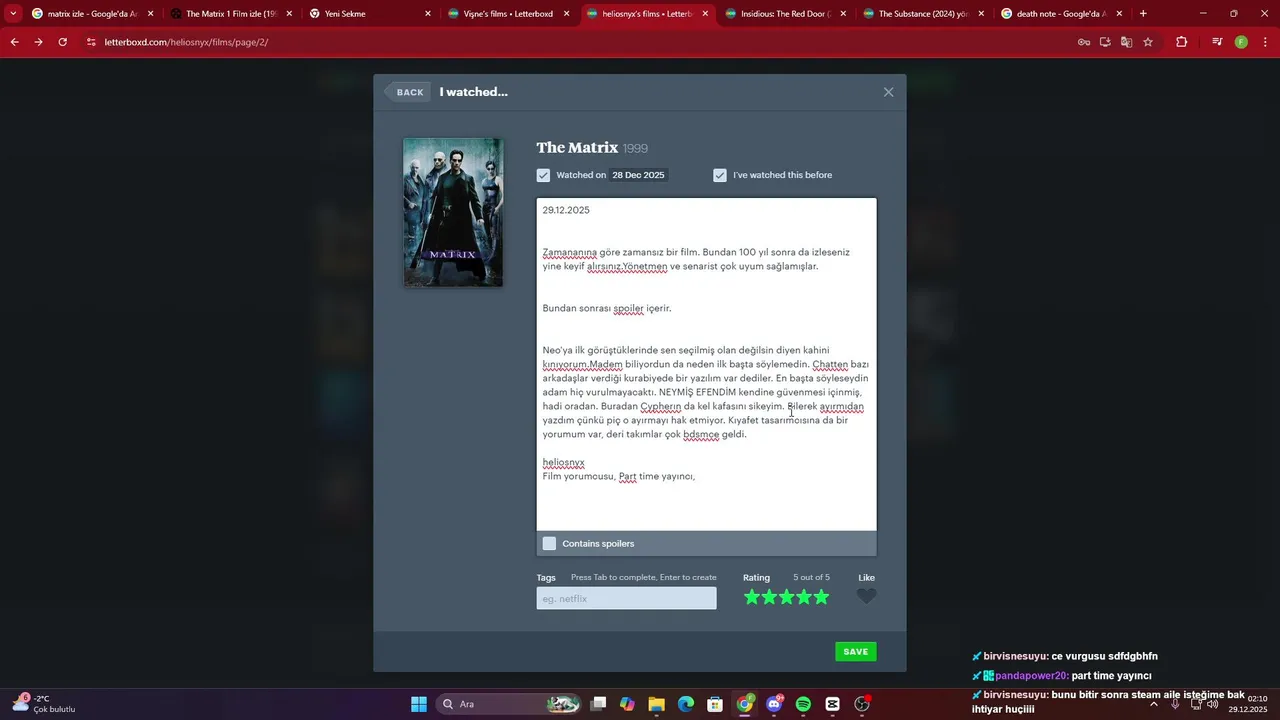The height and width of the screenshot is (720, 1280).
Task: Open the tab search dropdown arrow
Action: [13, 14]
